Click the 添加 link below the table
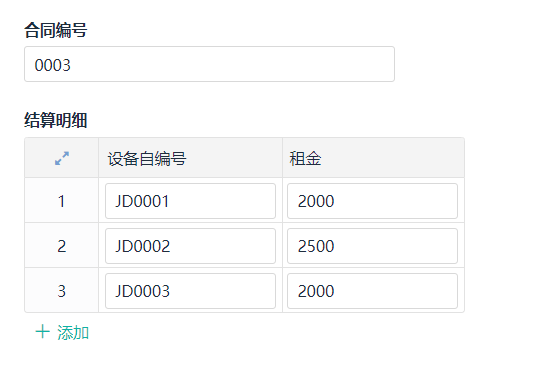Image resolution: width=534 pixels, height=375 pixels. pyautogui.click(x=73, y=332)
